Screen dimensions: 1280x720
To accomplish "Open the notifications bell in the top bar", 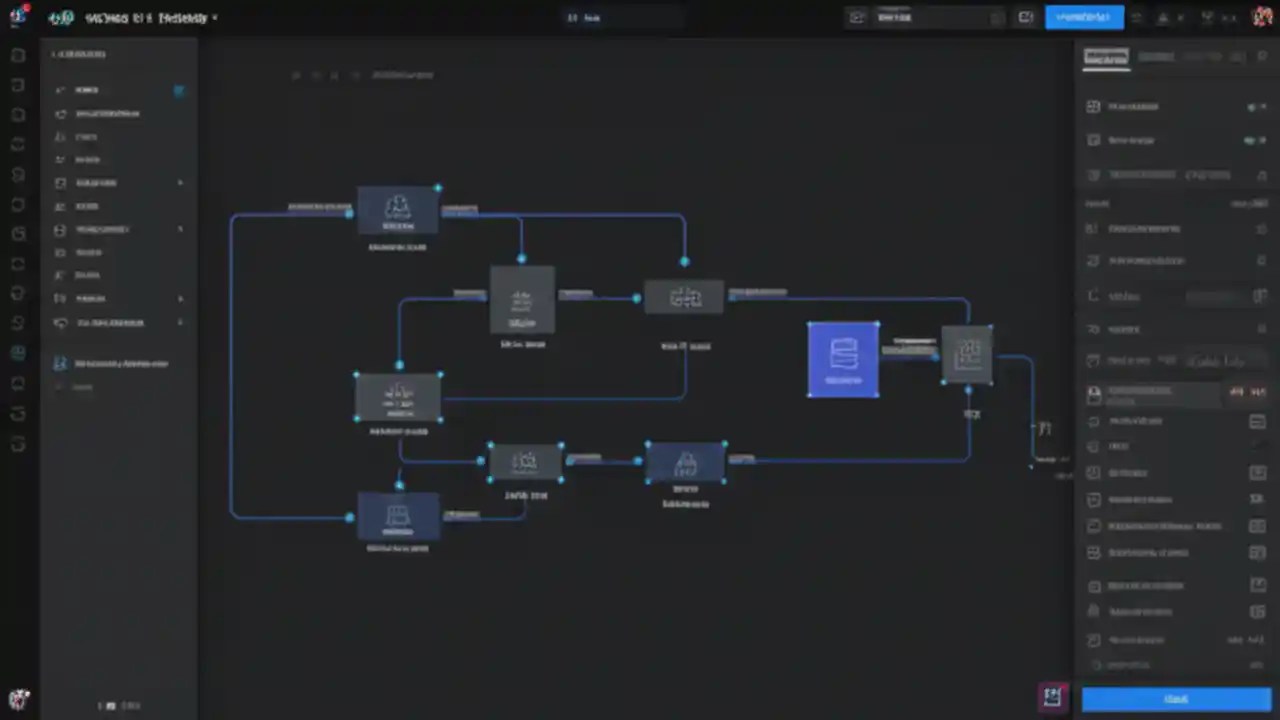I will click(x=1163, y=17).
